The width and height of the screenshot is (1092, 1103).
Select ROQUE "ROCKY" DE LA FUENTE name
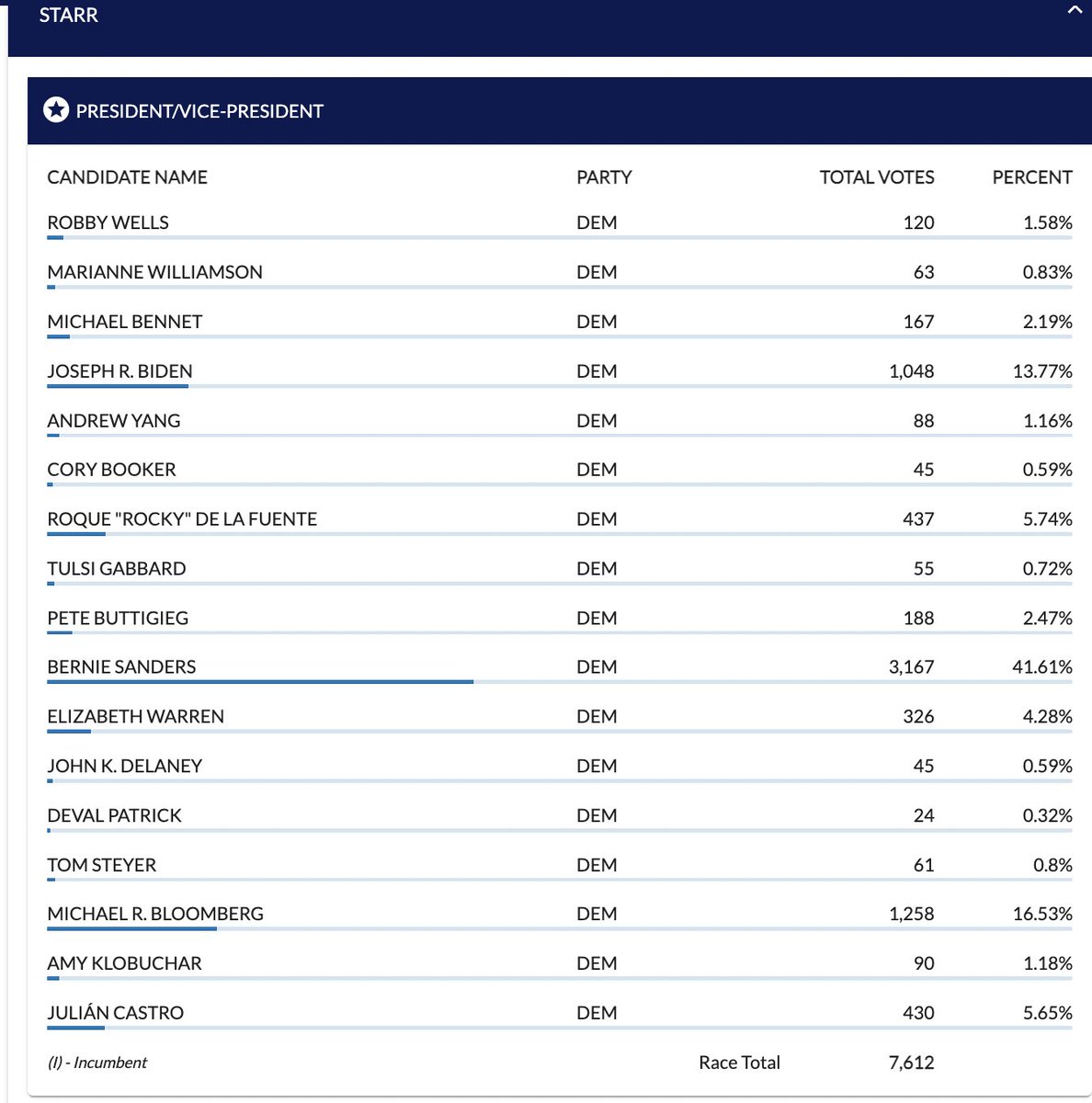coord(182,519)
